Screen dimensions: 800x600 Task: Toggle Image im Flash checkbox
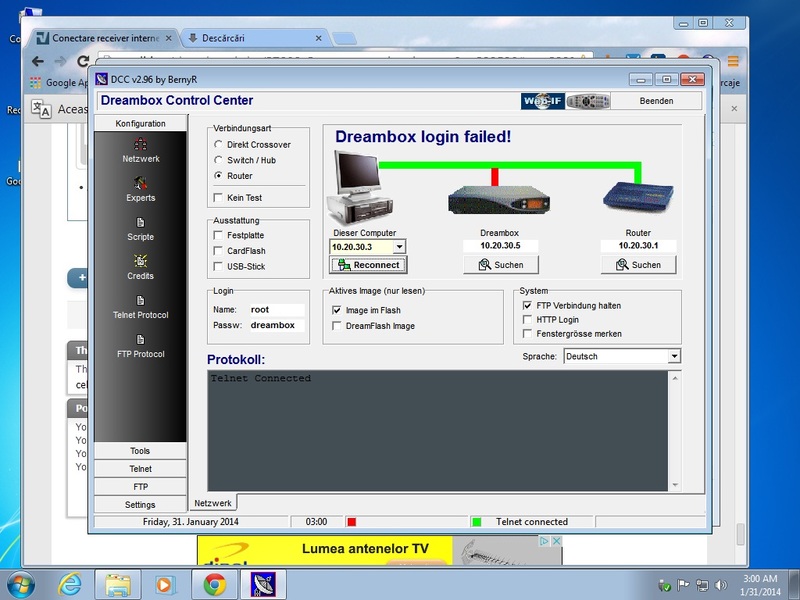pyautogui.click(x=337, y=310)
